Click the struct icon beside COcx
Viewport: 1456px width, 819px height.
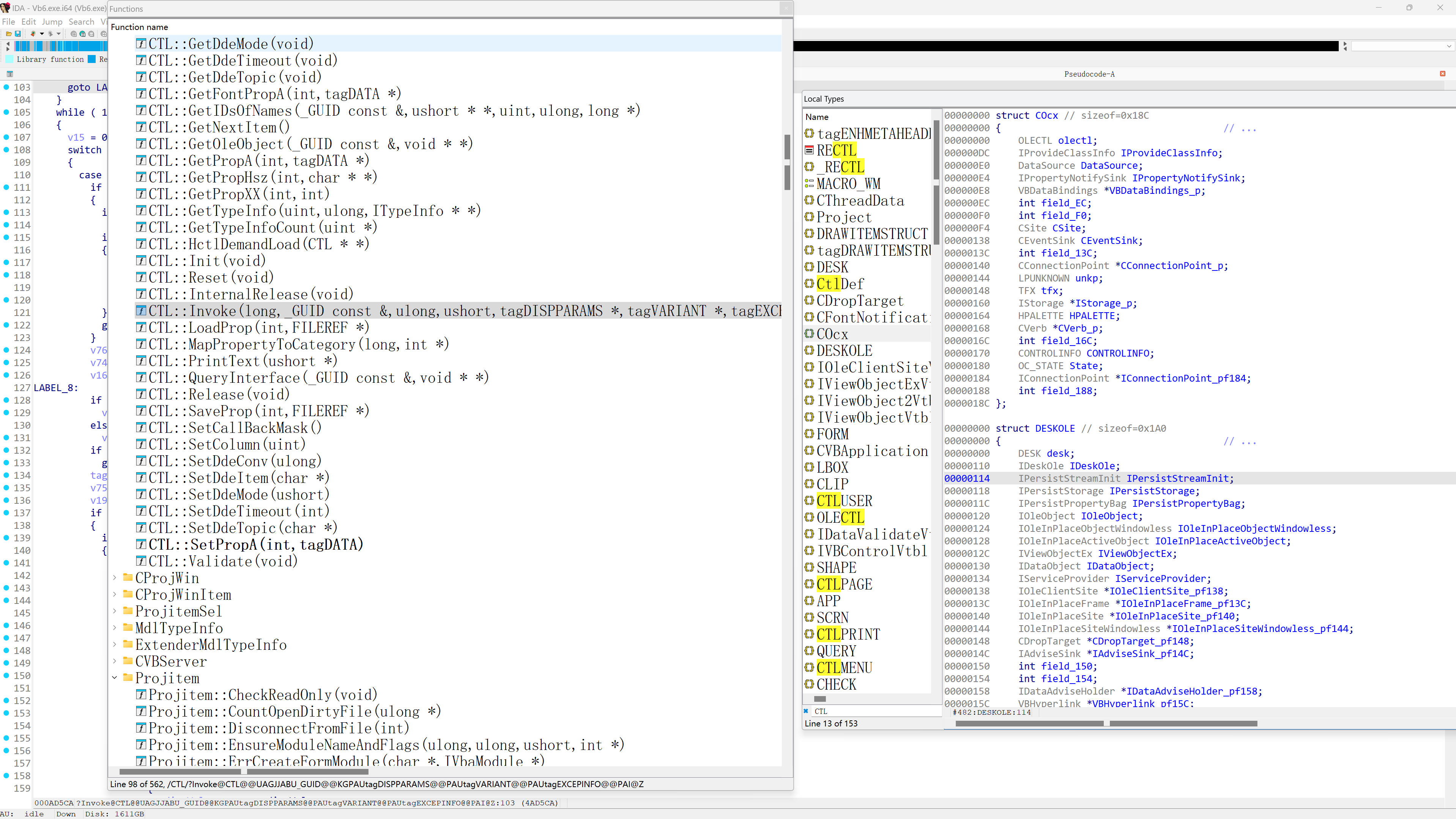809,334
